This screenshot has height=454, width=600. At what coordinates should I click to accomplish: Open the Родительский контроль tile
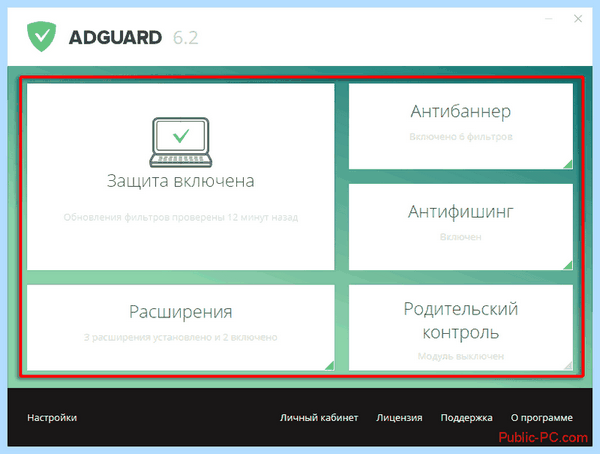[461, 327]
